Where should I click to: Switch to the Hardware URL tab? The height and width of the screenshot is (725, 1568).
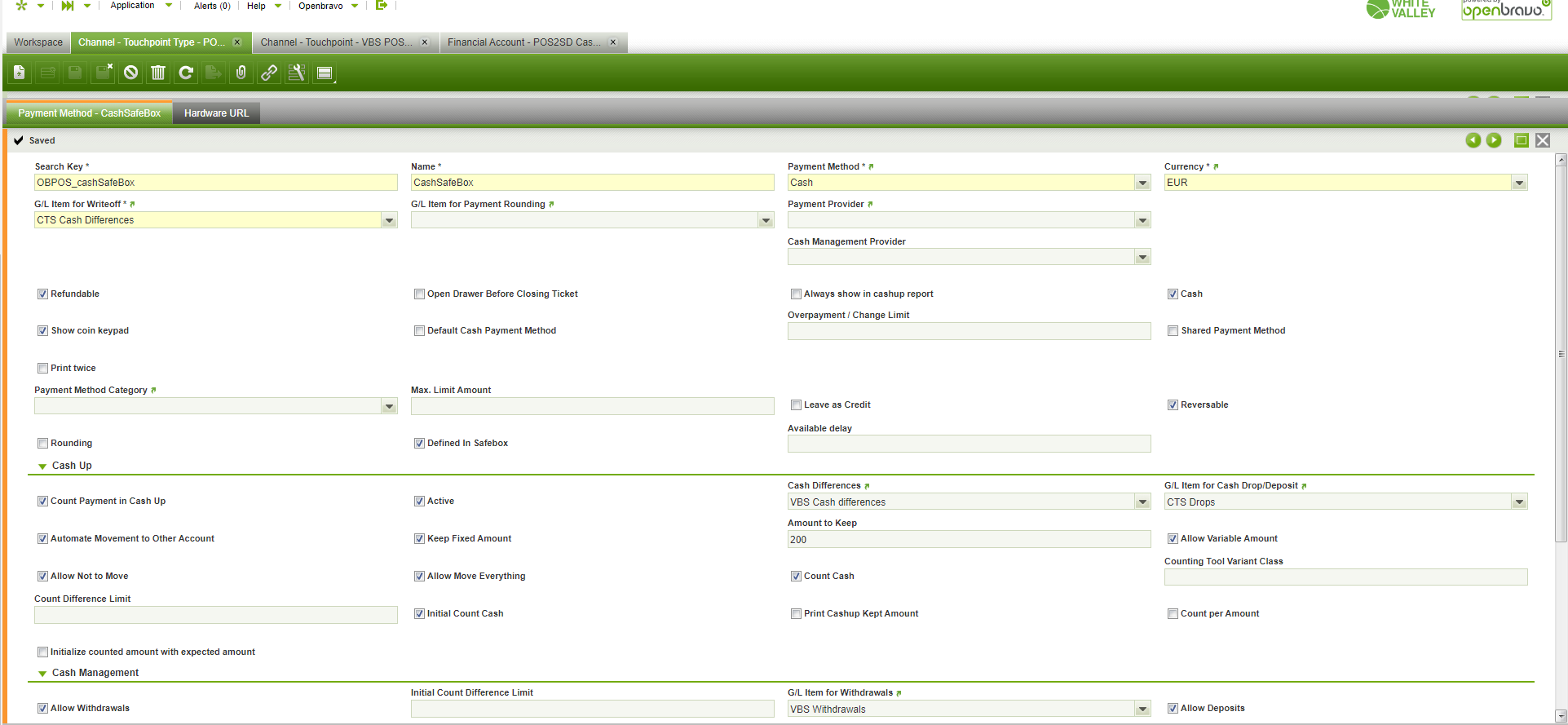point(216,113)
